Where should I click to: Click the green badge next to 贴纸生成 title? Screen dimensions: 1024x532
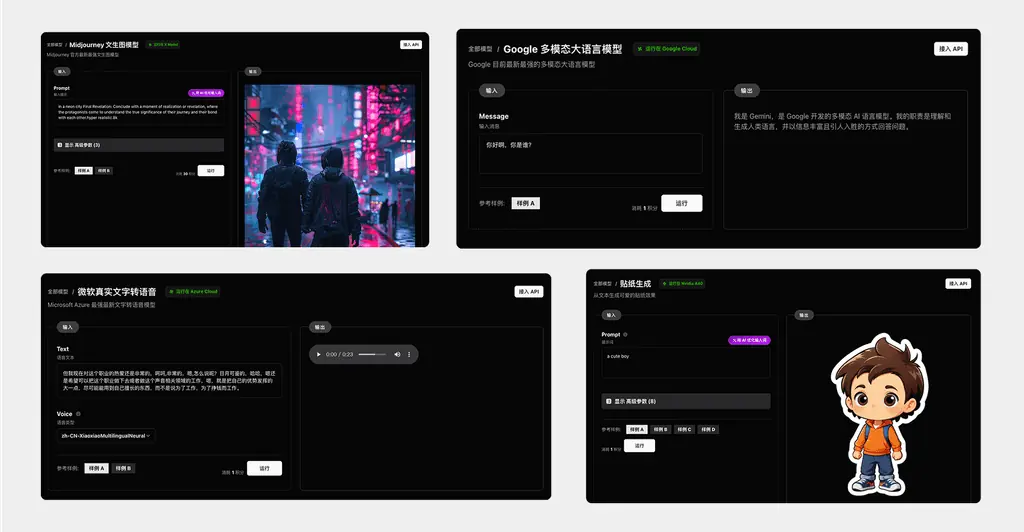pos(682,284)
